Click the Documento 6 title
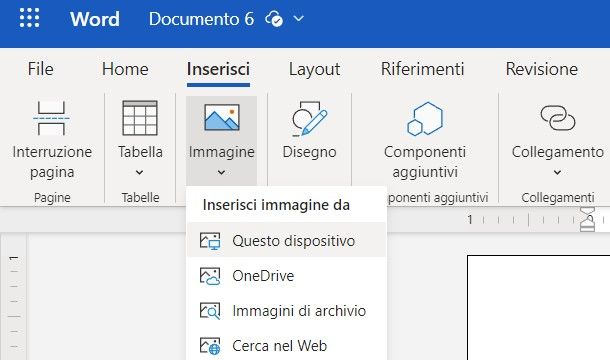 pos(201,19)
